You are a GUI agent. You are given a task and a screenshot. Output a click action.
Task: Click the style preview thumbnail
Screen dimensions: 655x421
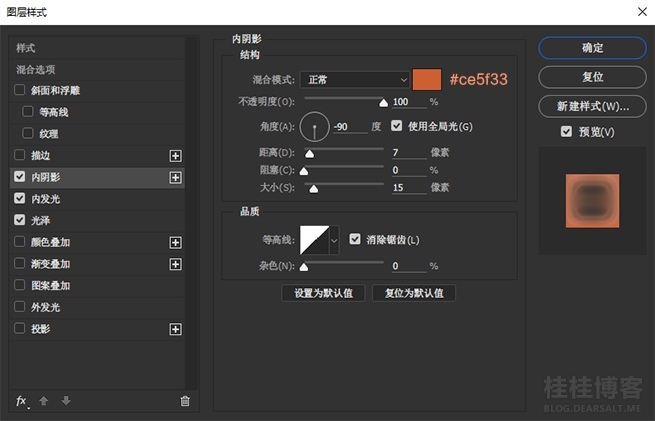click(x=592, y=201)
